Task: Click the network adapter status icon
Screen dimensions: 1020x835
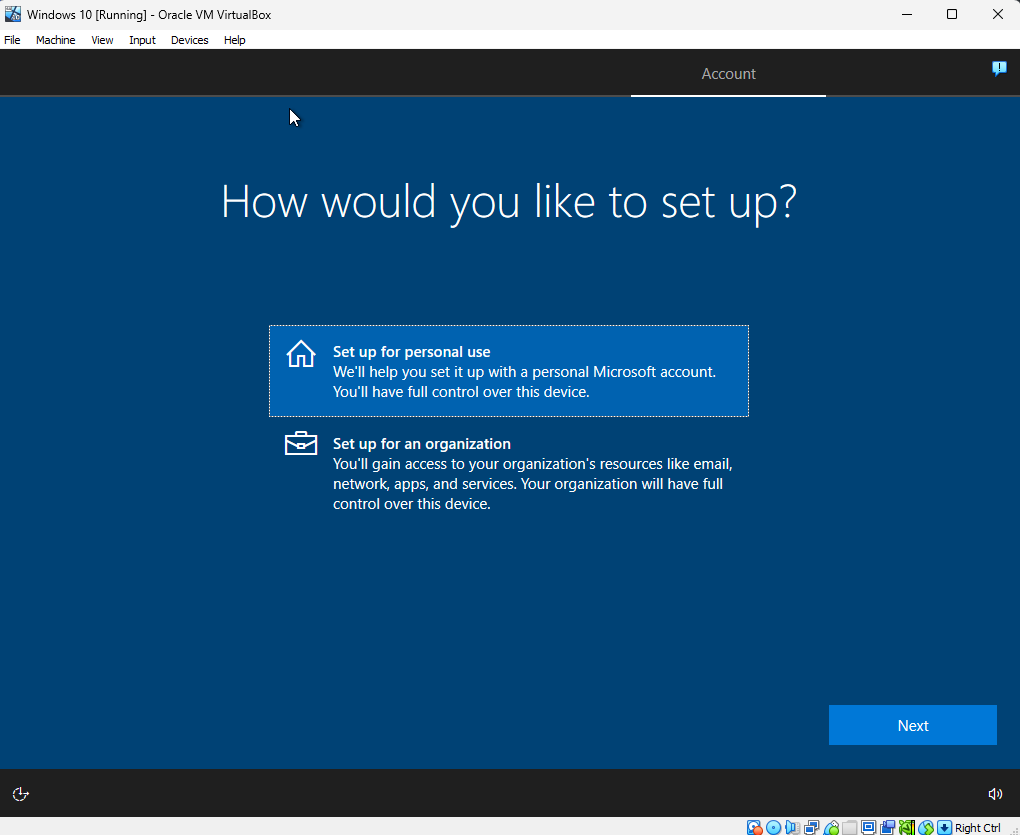Action: coord(812,827)
